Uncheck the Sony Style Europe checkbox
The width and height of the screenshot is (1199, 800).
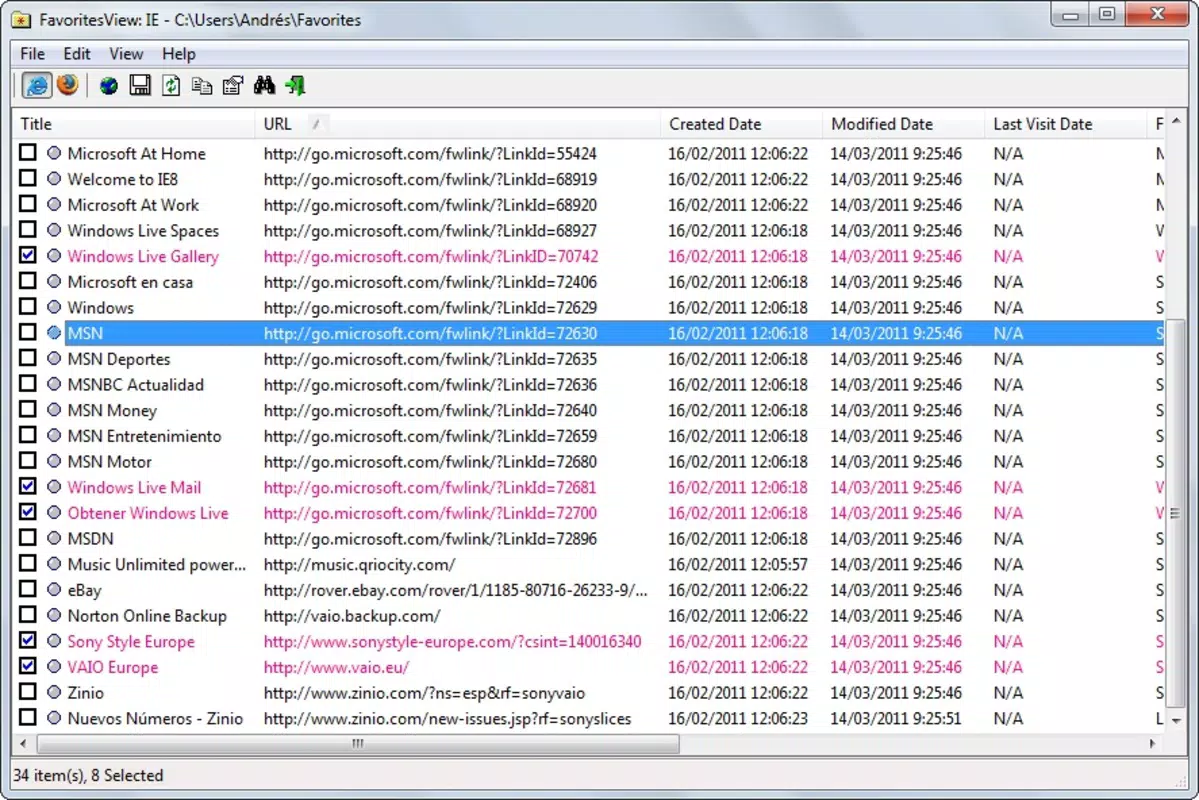pos(28,640)
